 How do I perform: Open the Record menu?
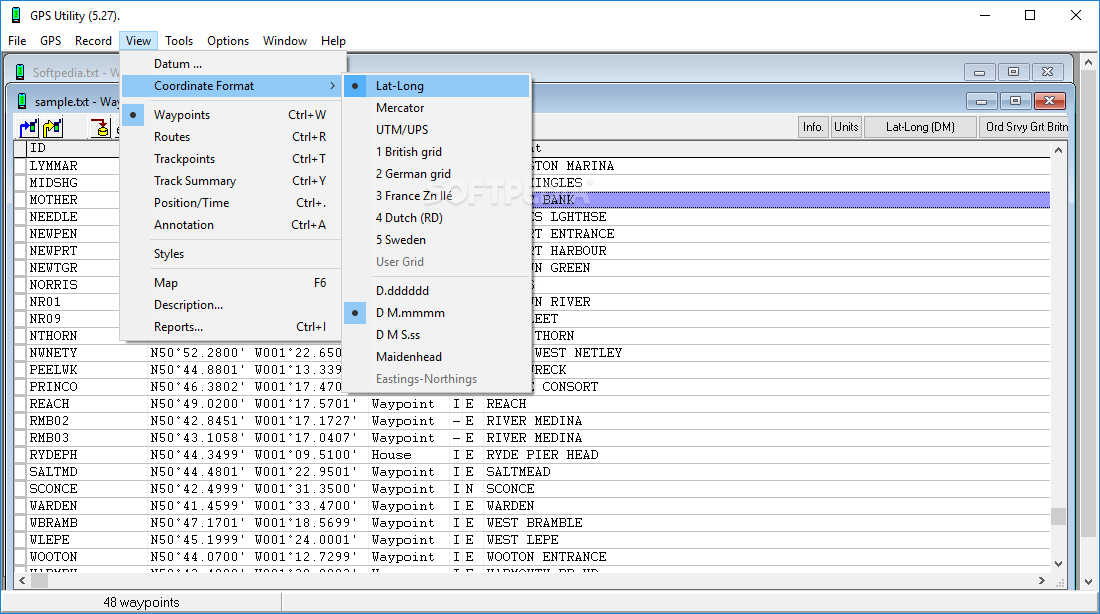93,41
